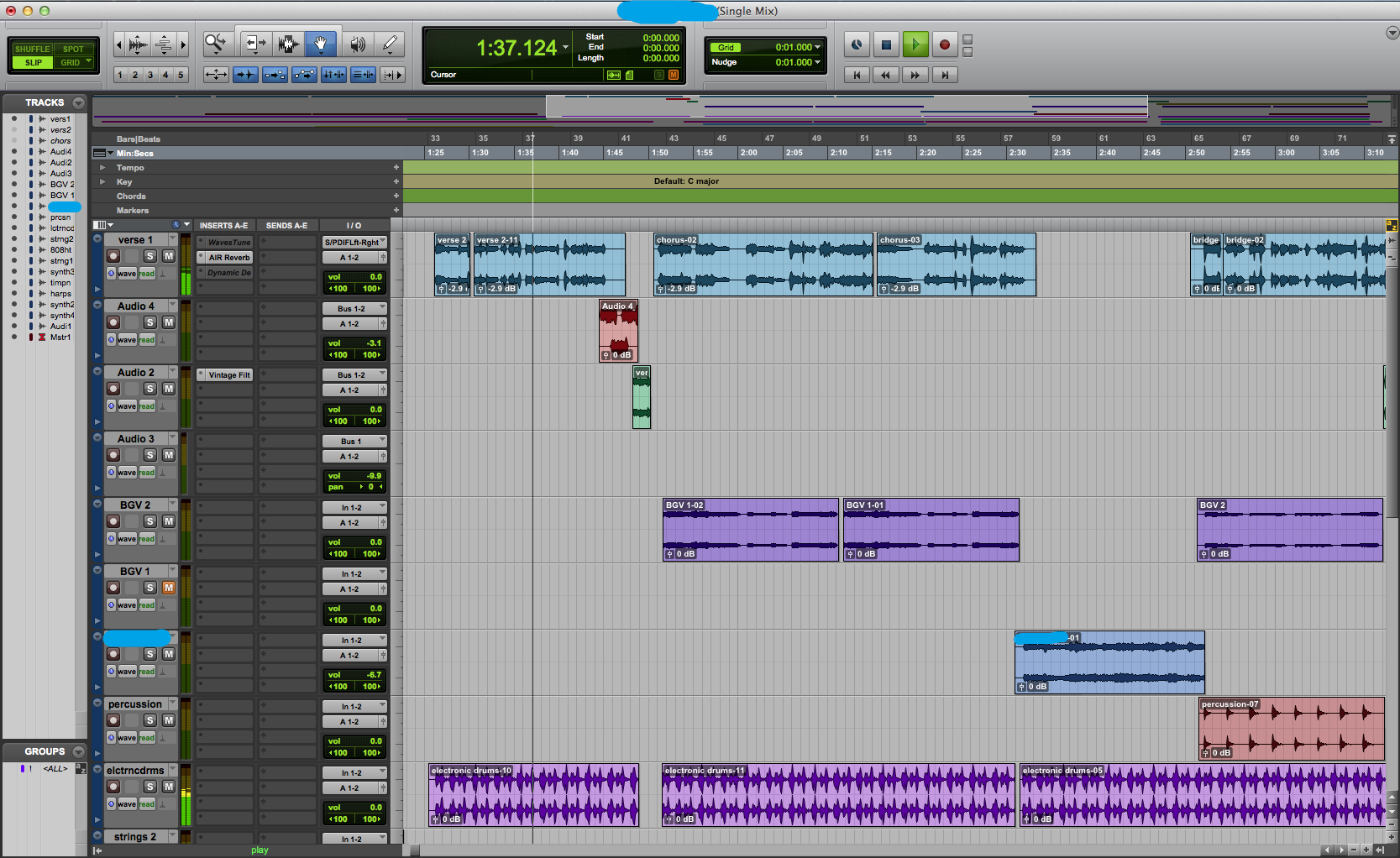Open Vintage Filt insert on Audio 2
The image size is (1400, 858).
coord(225,375)
